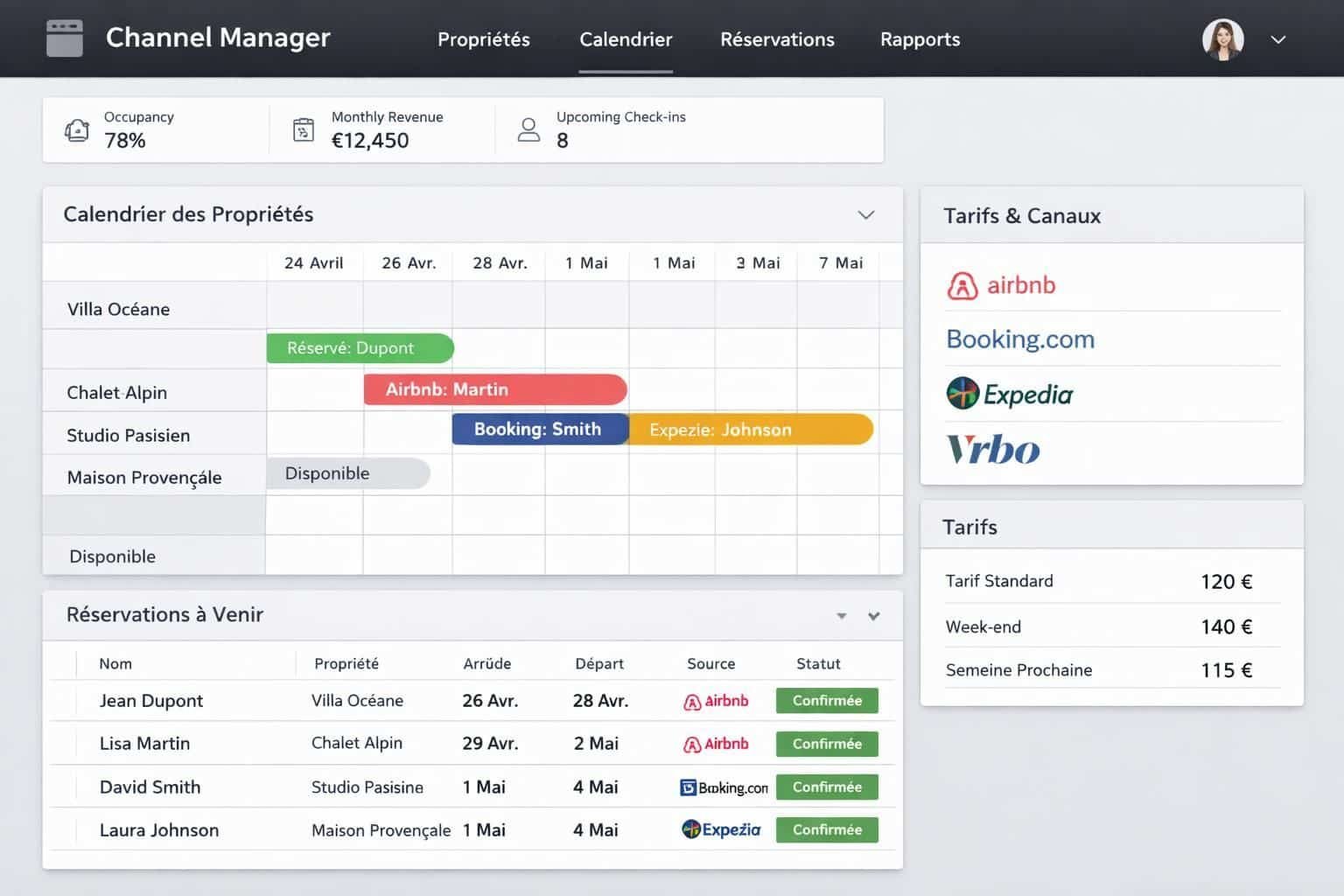Click the green Réservé: Dupont booking bar

click(360, 347)
